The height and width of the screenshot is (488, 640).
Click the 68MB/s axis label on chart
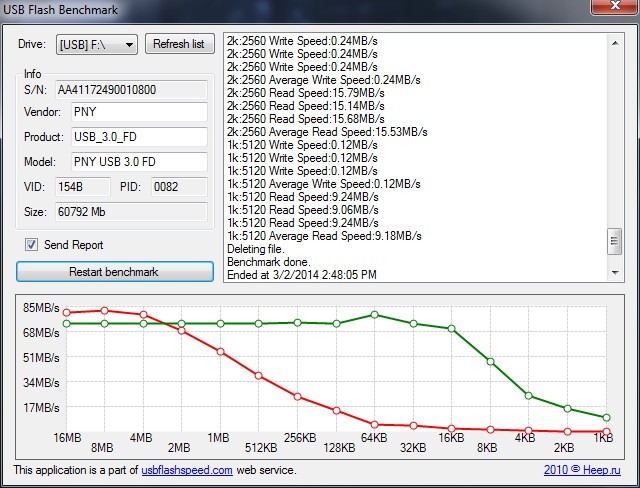41,333
